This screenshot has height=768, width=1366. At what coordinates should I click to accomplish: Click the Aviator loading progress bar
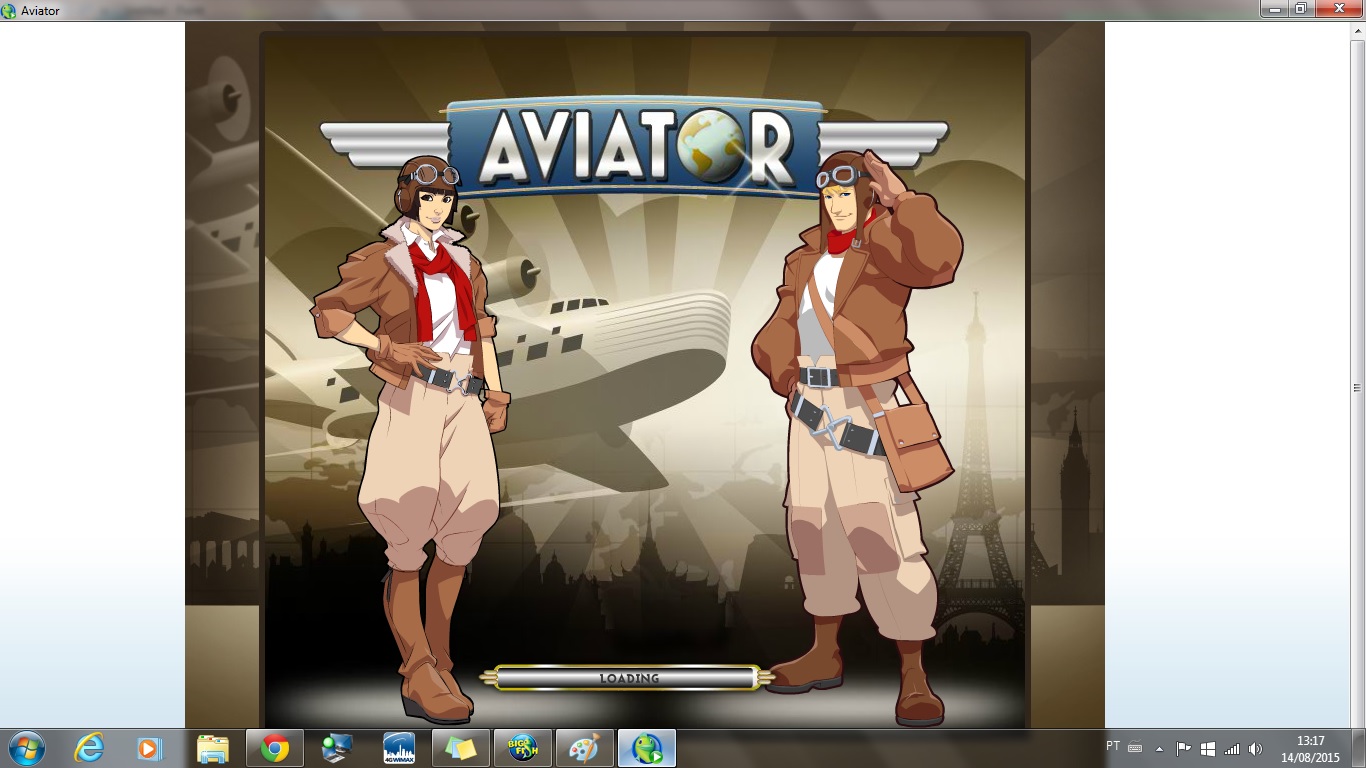coord(628,678)
